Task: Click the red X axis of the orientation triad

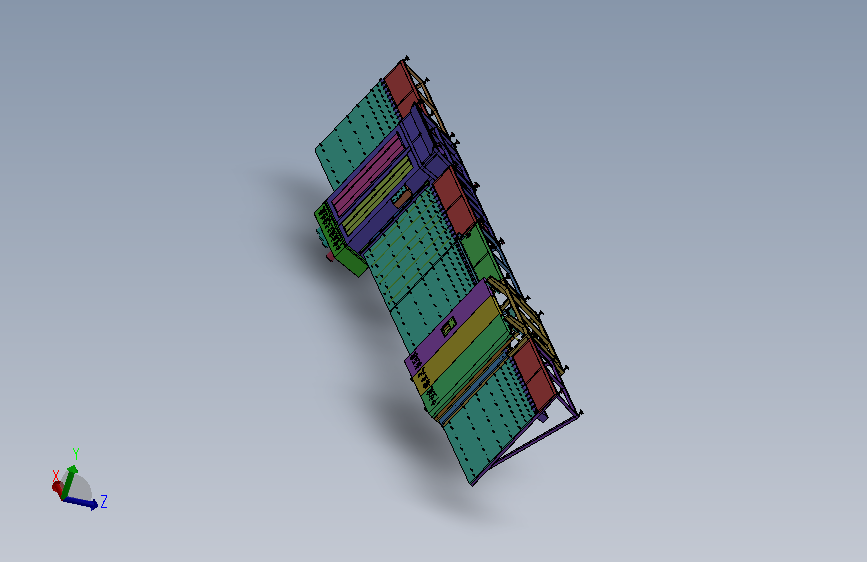Action: click(x=57, y=488)
